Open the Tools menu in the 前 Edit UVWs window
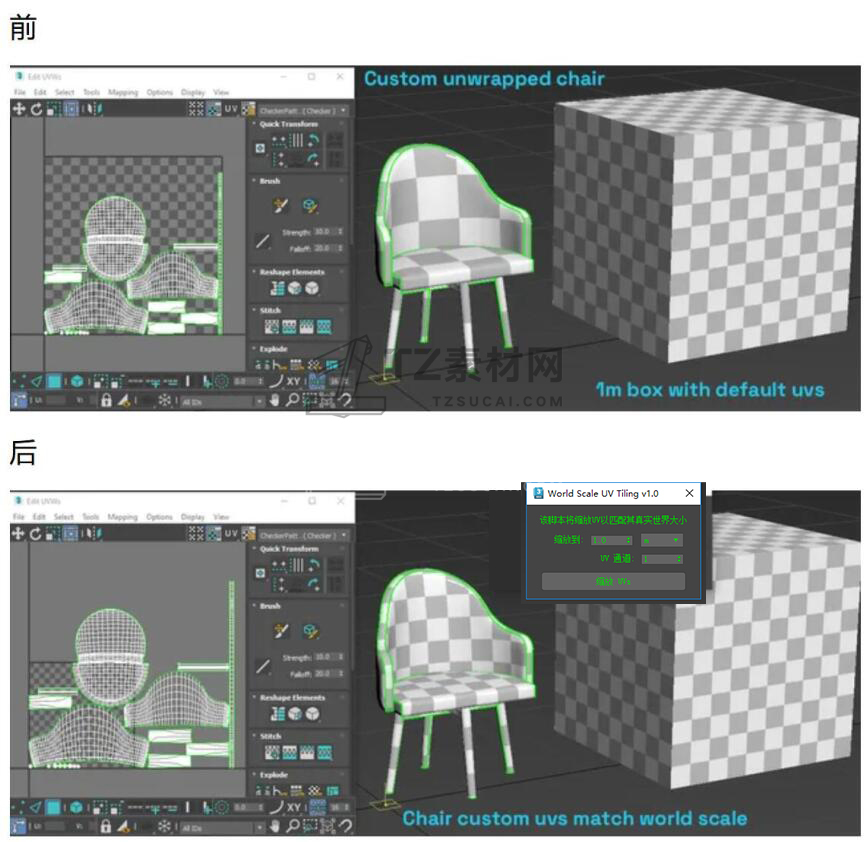Image resolution: width=868 pixels, height=842 pixels. coord(91,92)
